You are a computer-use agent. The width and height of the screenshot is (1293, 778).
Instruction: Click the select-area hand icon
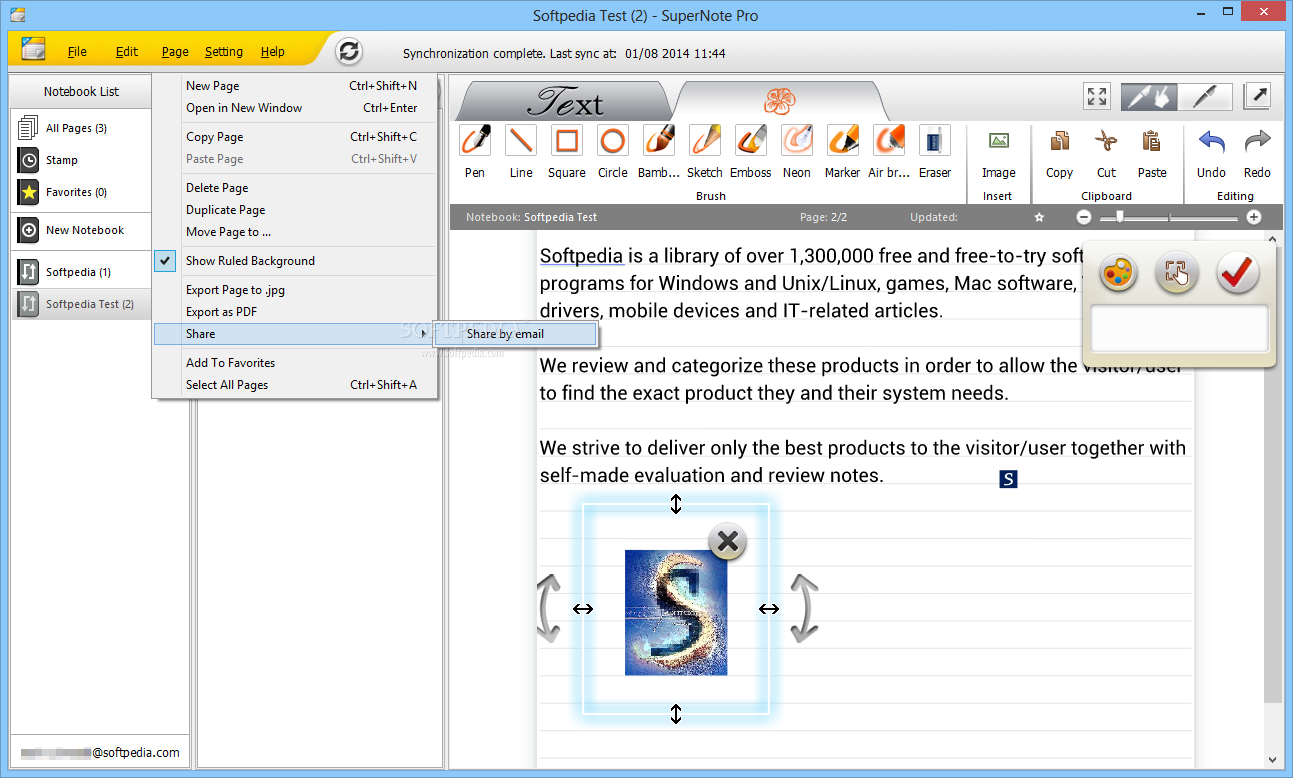click(1177, 273)
